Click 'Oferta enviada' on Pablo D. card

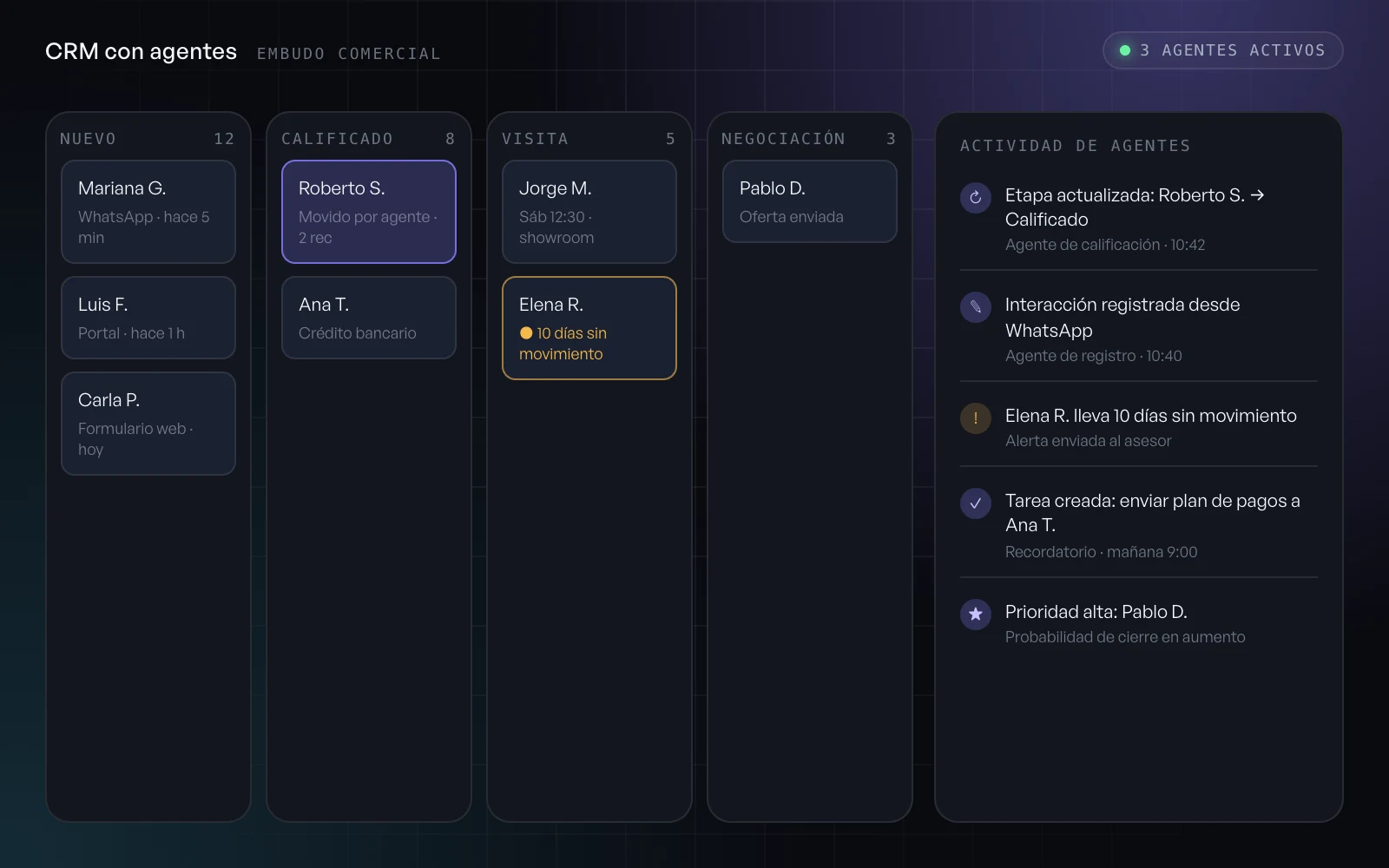(792, 217)
